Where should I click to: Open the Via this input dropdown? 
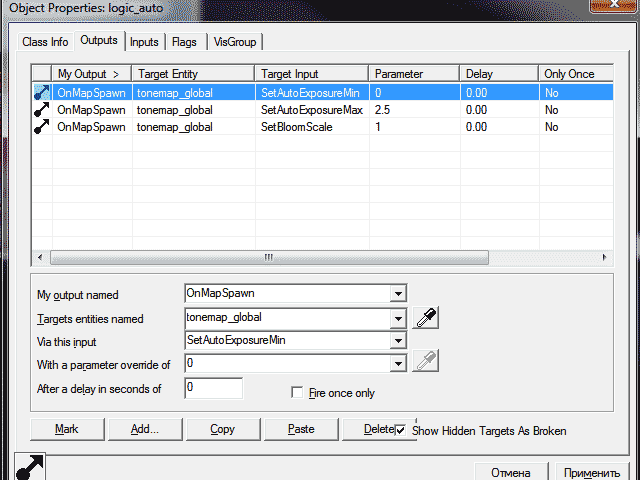click(x=398, y=341)
